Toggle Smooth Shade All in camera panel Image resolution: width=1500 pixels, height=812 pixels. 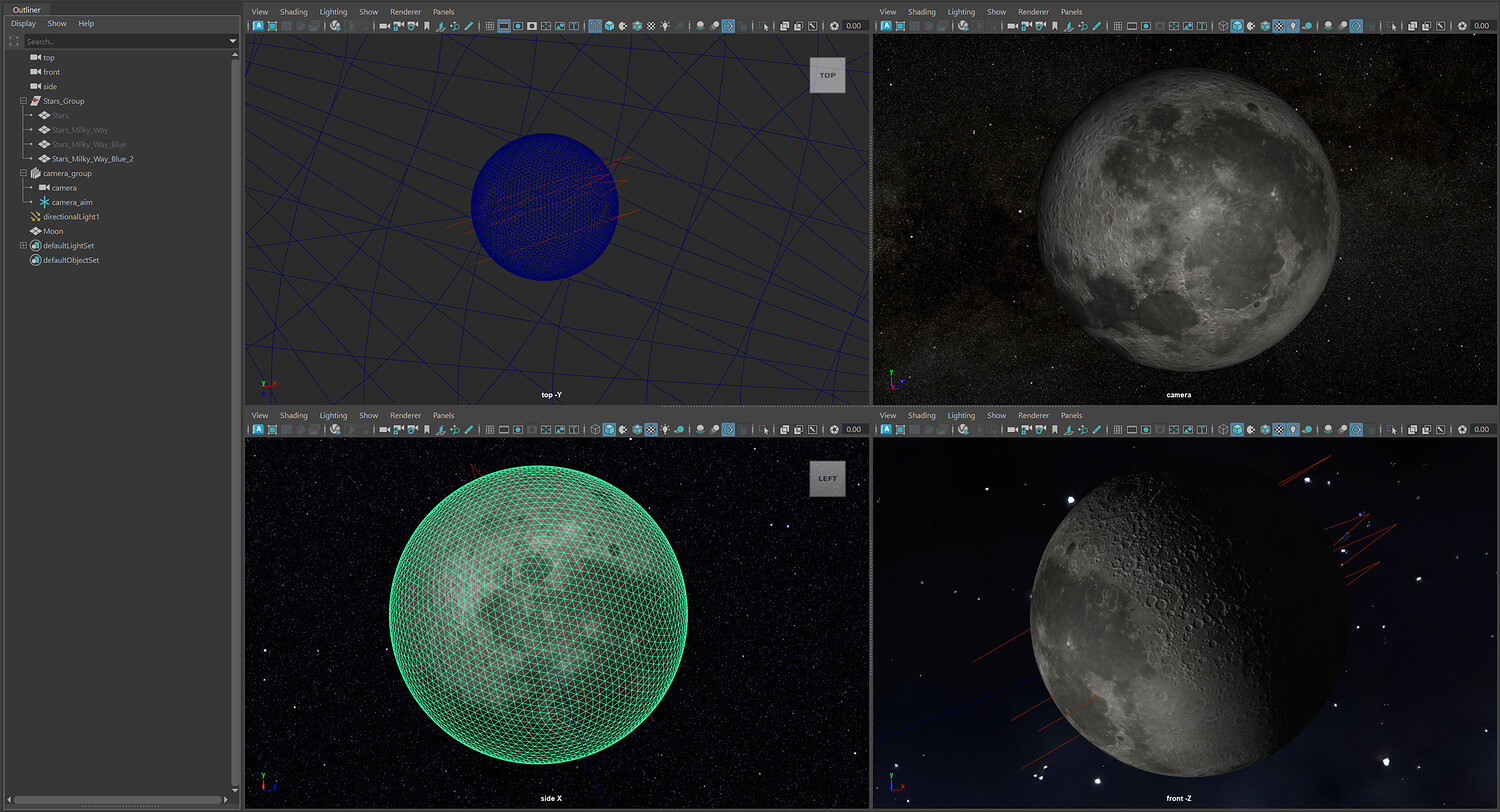tap(1237, 26)
